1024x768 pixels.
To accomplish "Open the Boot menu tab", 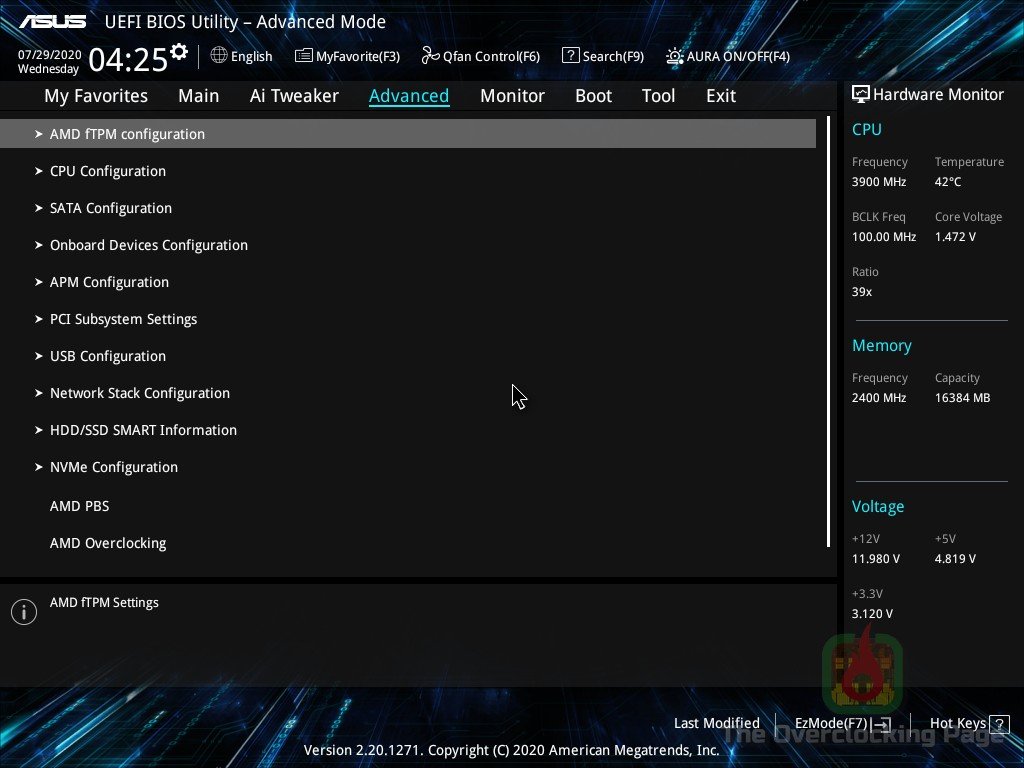I will tap(593, 95).
